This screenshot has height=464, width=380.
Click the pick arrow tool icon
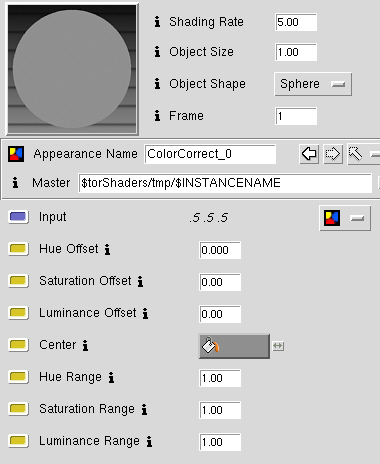coord(355,154)
